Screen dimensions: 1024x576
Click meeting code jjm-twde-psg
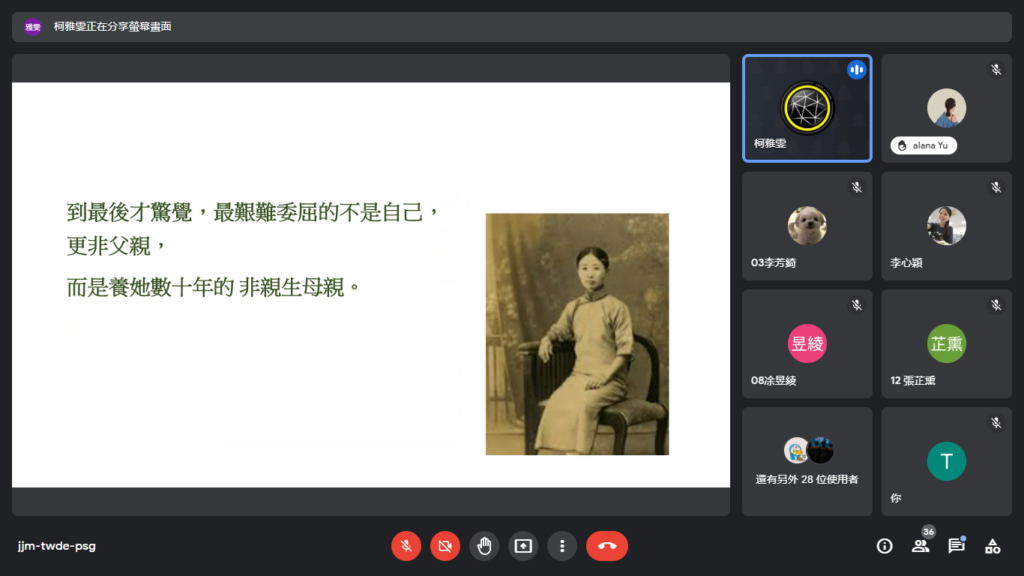pos(57,546)
